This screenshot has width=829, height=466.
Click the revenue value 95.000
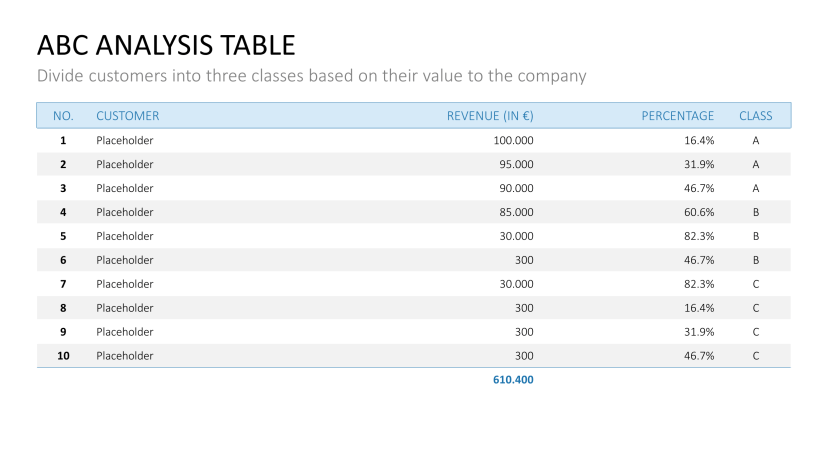click(x=516, y=165)
